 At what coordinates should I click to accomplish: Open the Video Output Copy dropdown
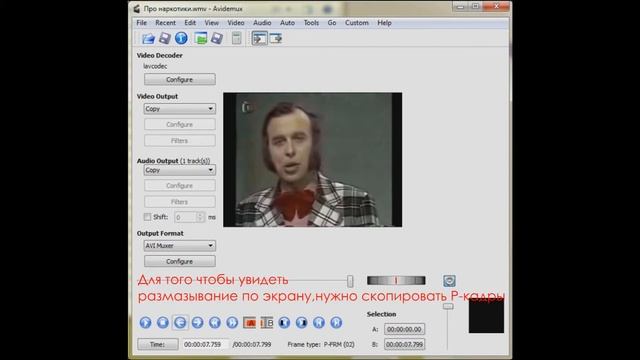180,109
